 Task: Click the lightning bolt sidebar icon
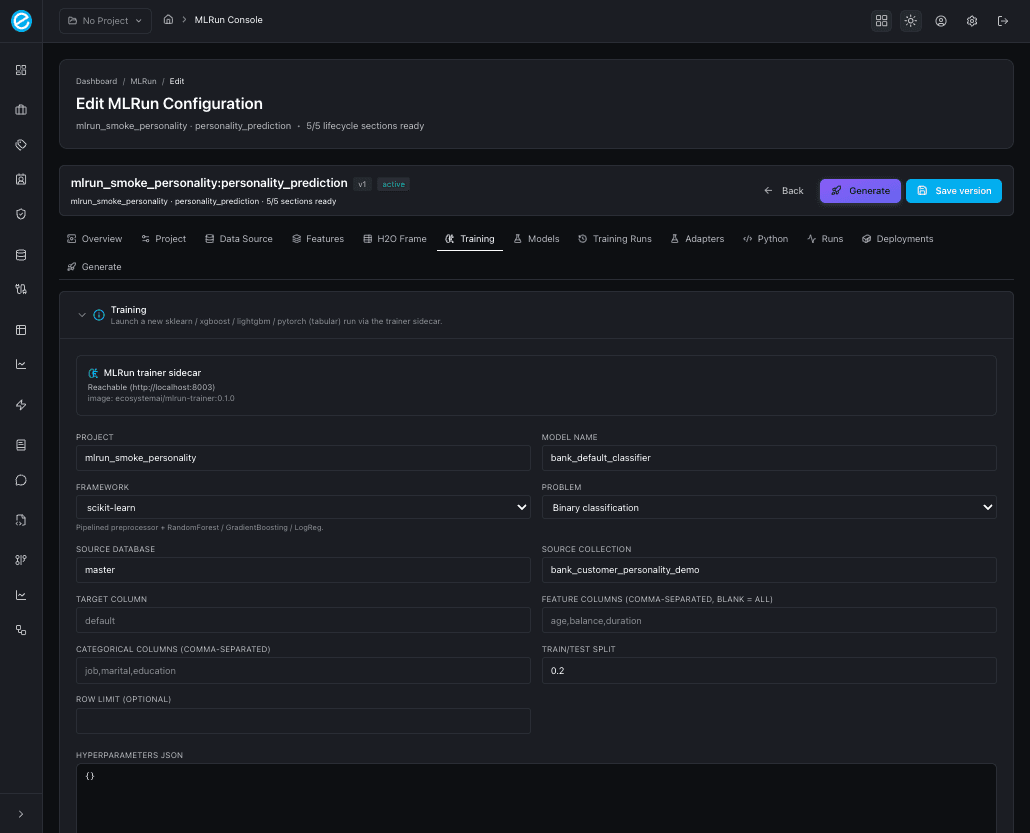pos(21,405)
